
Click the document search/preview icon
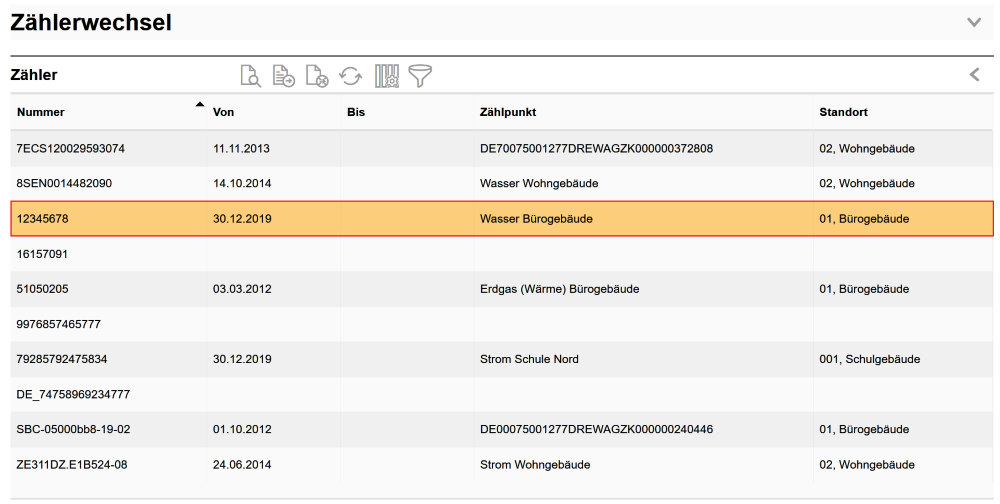251,75
